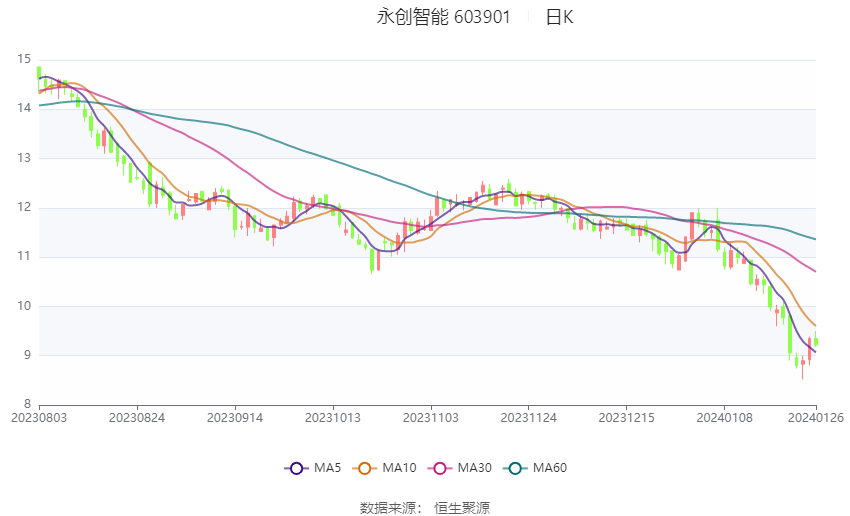Toggle the MA5 legend circle icon
The image size is (850, 516).
(296, 468)
